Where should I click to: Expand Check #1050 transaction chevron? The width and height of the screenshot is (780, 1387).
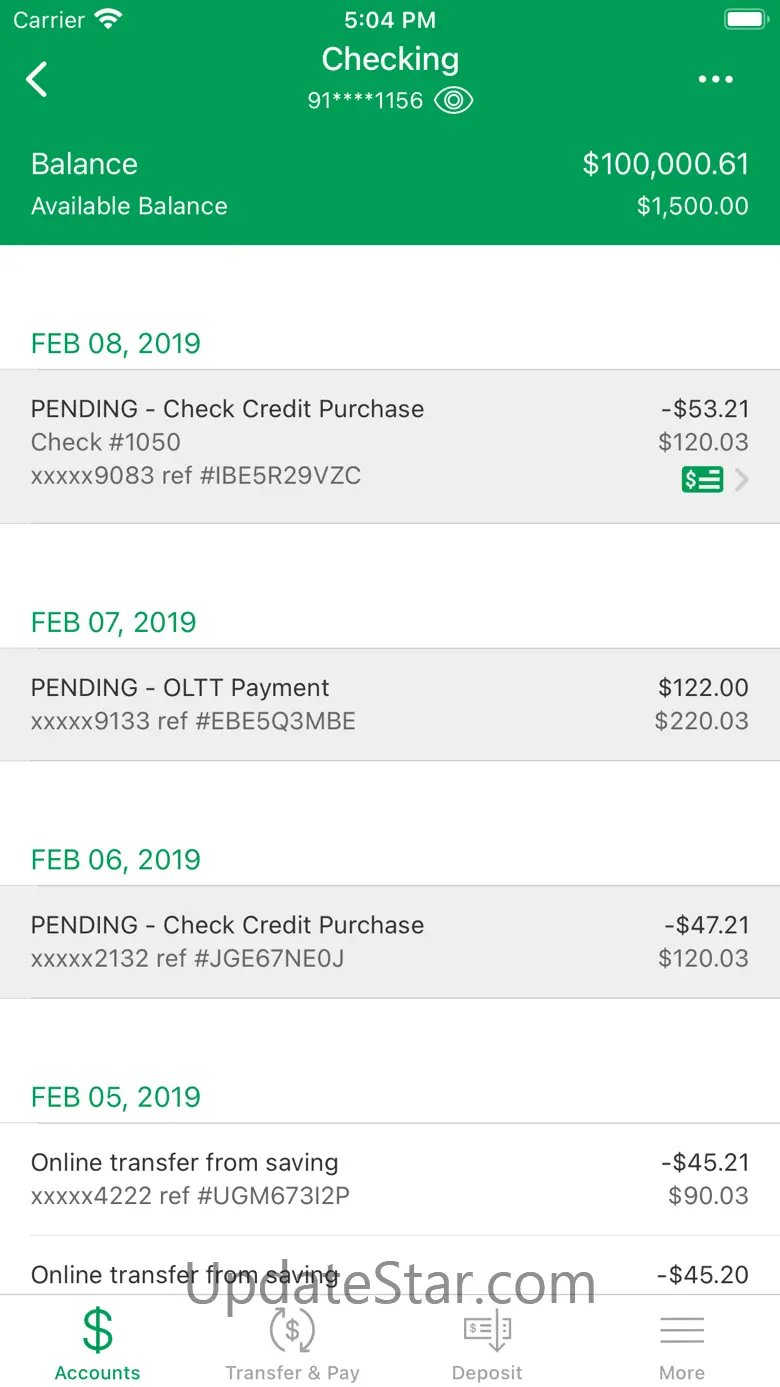pos(742,480)
